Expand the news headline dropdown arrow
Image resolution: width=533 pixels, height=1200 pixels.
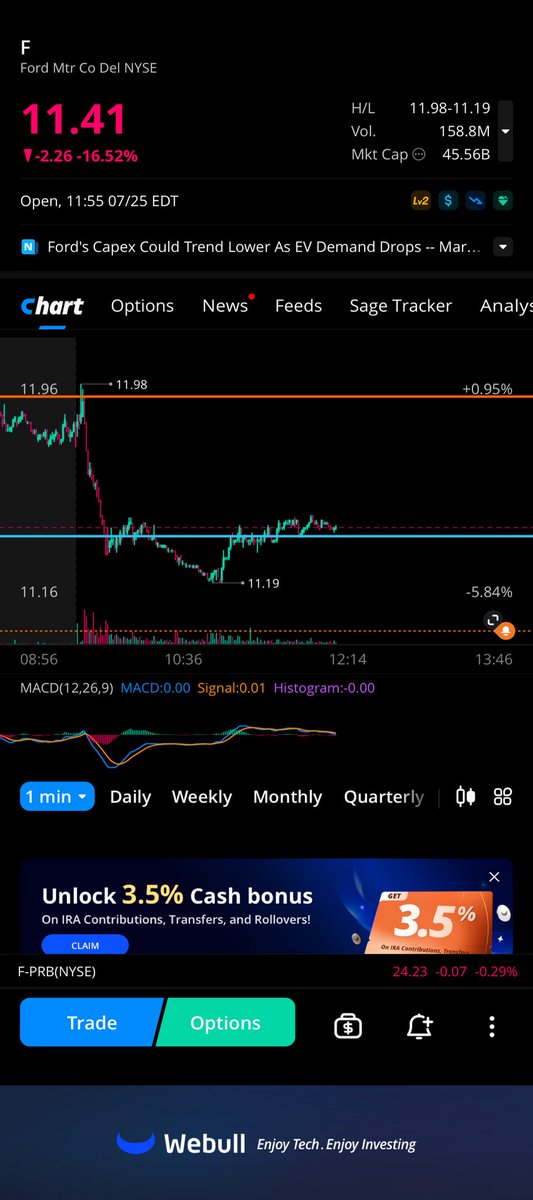point(503,247)
